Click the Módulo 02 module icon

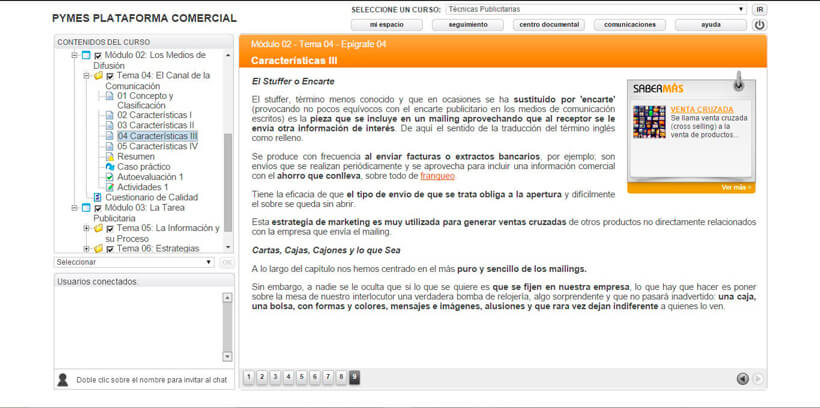point(87,55)
